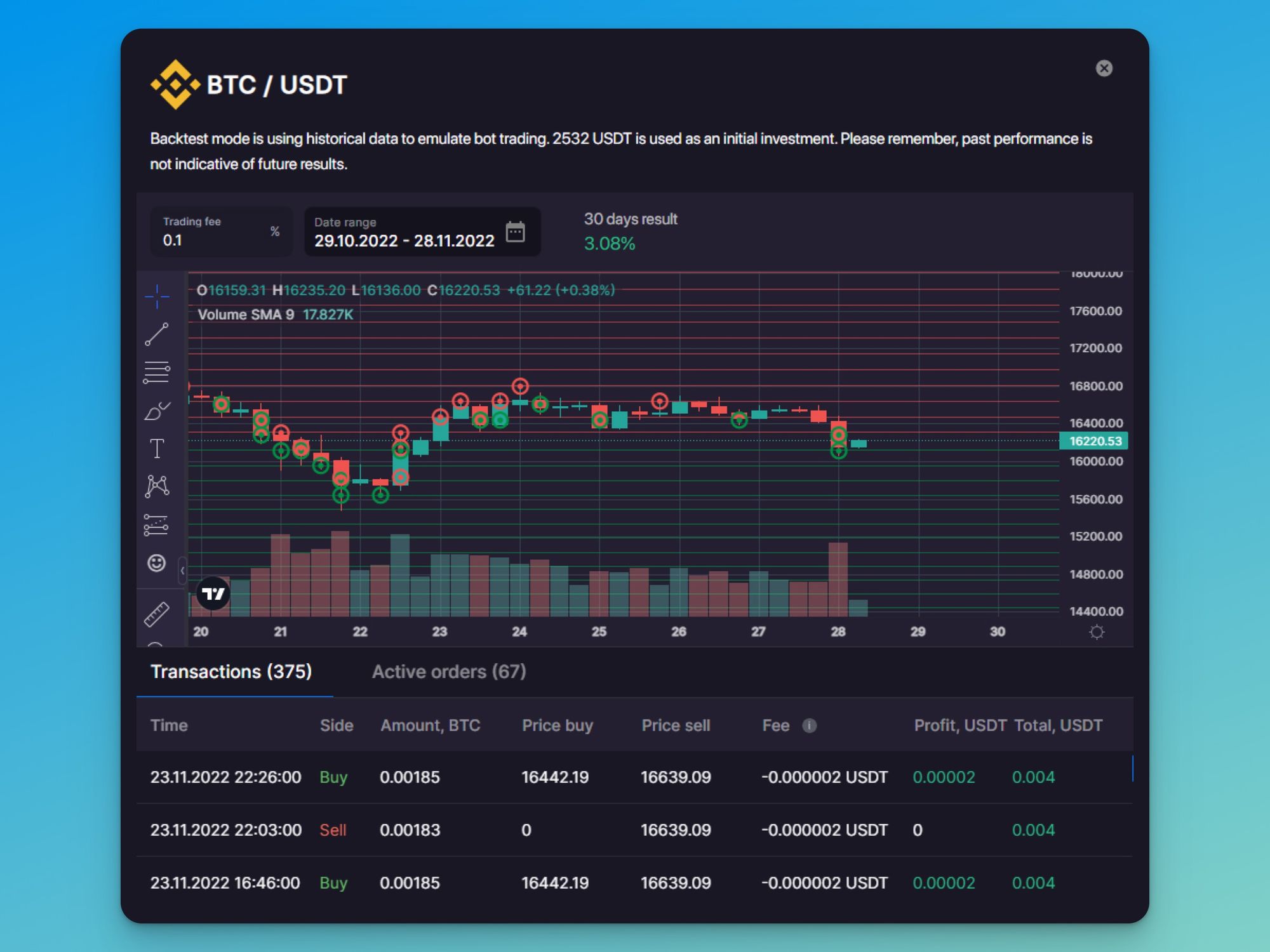Click the date range field 29.10.2022 - 28.11.2022
Image resolution: width=1270 pixels, height=952 pixels.
click(x=404, y=241)
